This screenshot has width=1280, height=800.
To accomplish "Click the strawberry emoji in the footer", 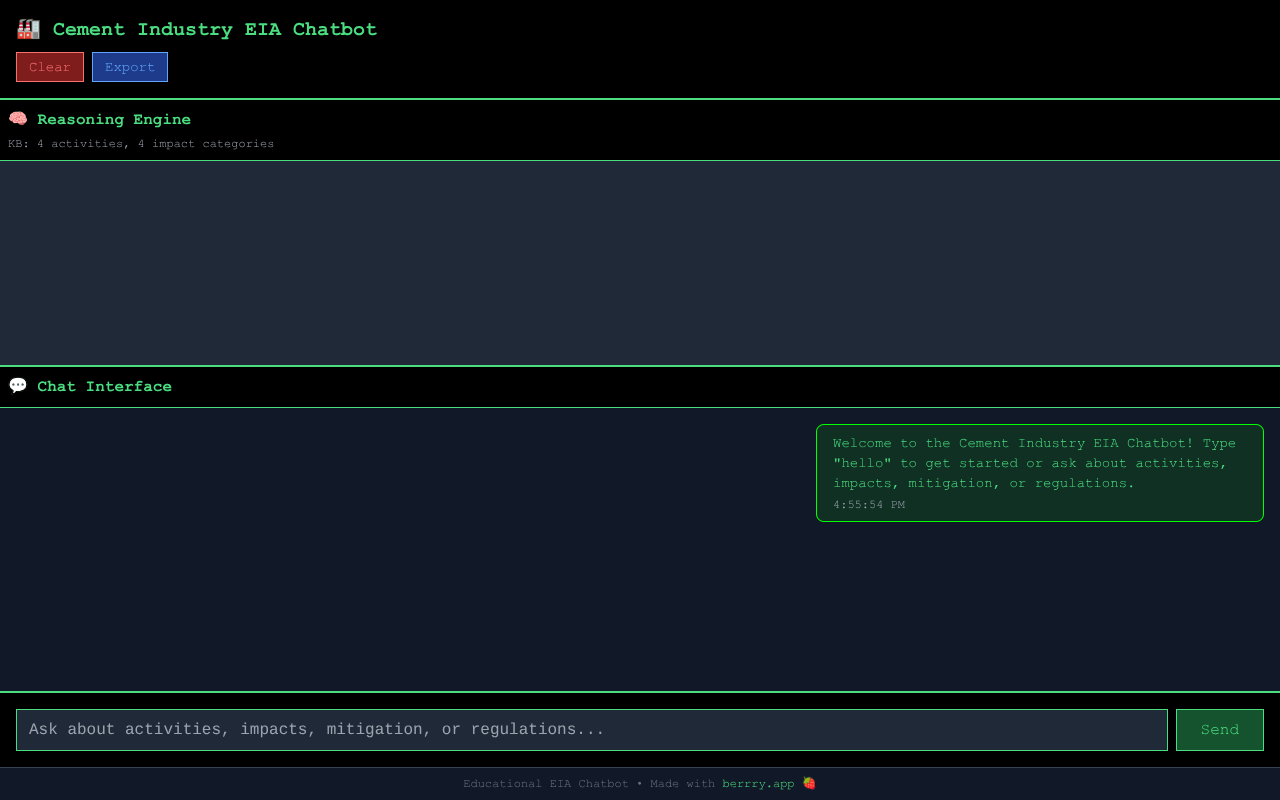I will [x=809, y=784].
